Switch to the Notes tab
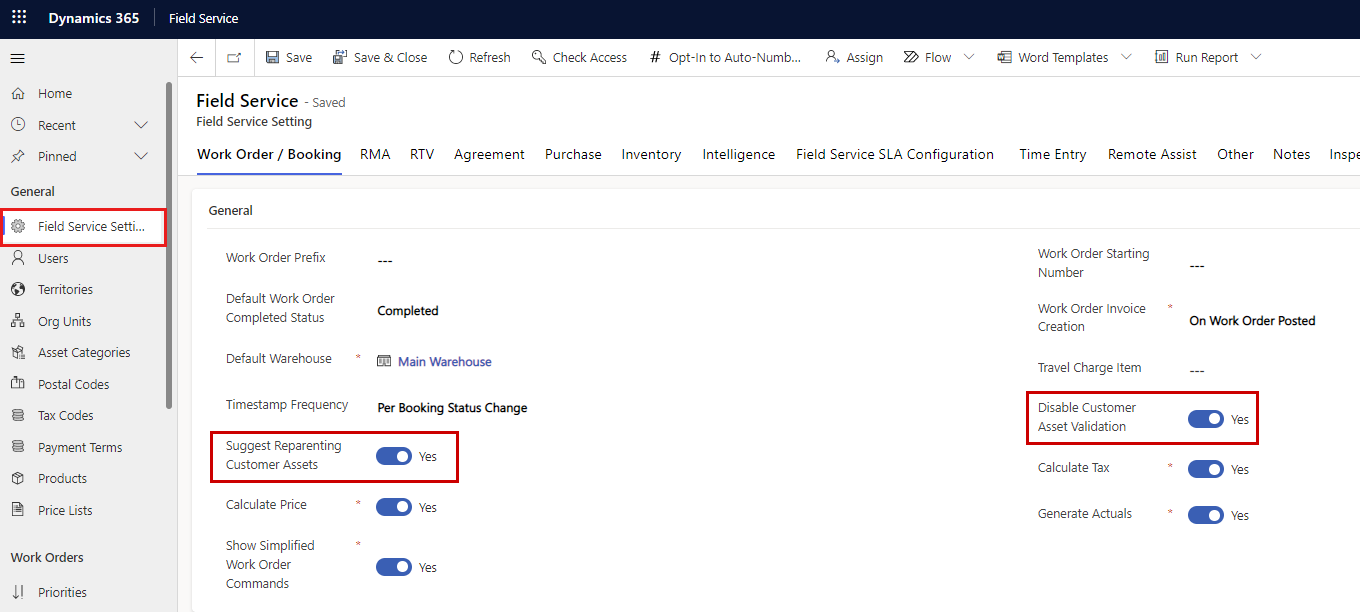Viewport: 1360px width, 612px height. 1291,154
